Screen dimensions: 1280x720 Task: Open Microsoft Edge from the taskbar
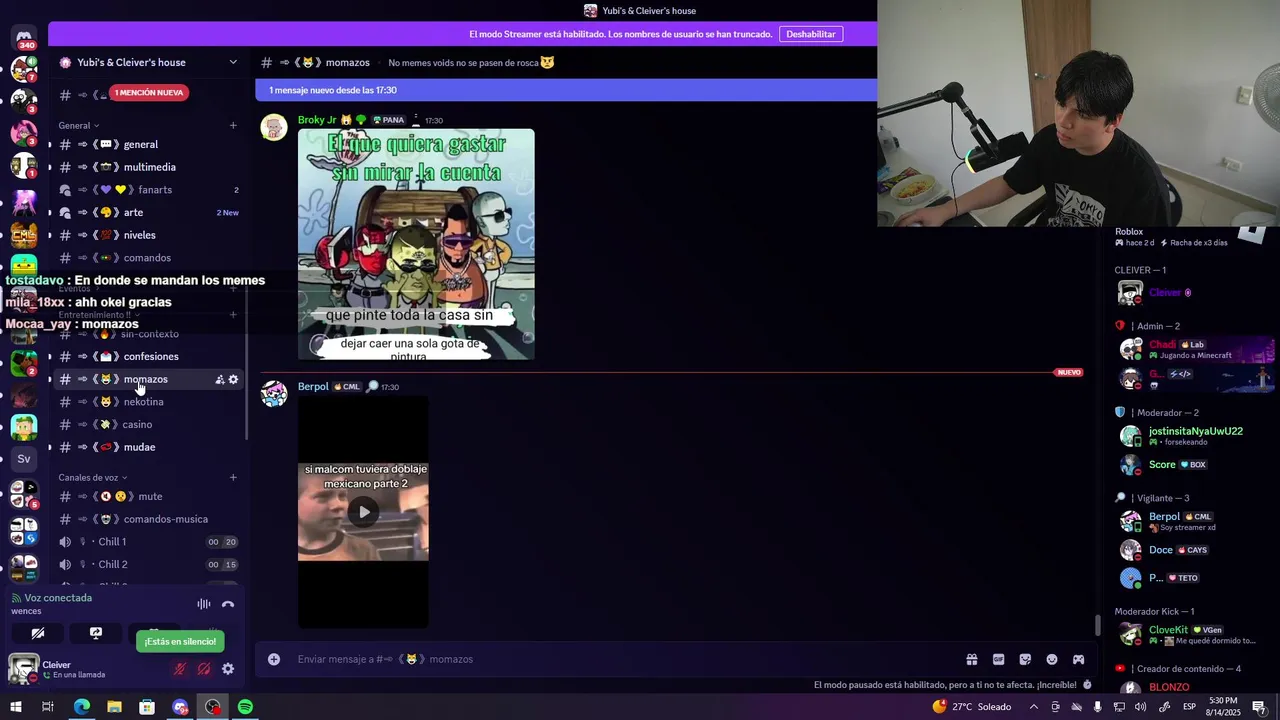(x=82, y=707)
